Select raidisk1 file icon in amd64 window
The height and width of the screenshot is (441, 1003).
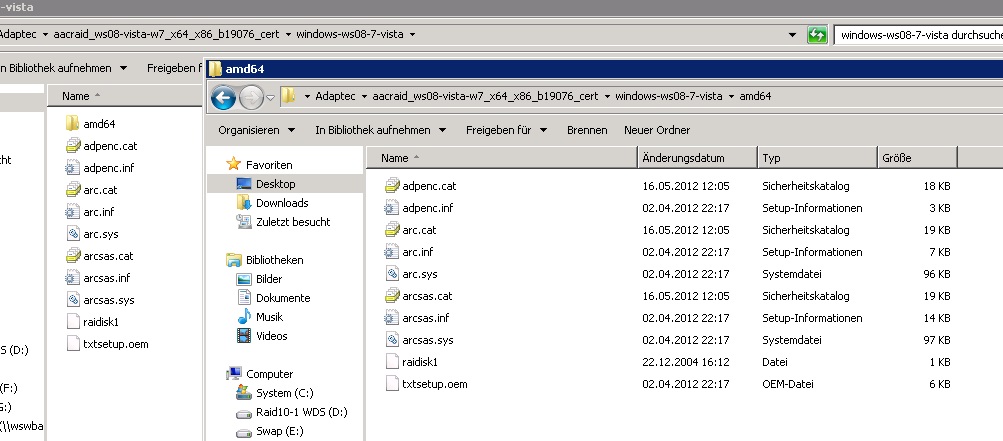coord(392,362)
